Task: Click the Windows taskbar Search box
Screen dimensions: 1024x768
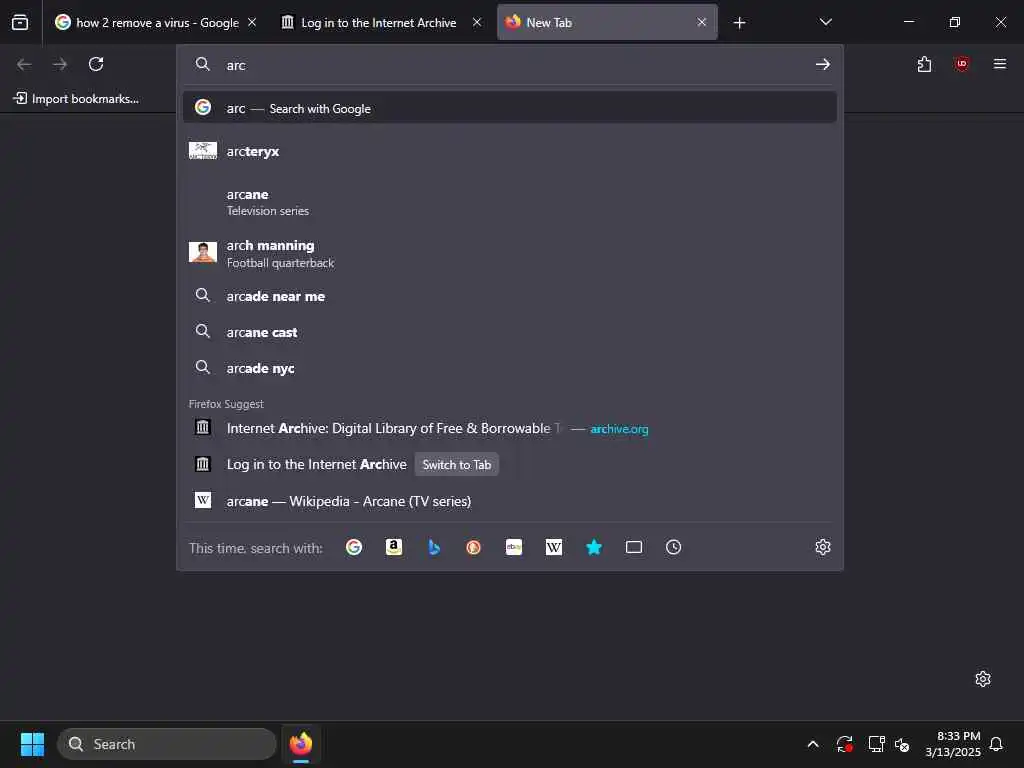Action: coord(167,744)
